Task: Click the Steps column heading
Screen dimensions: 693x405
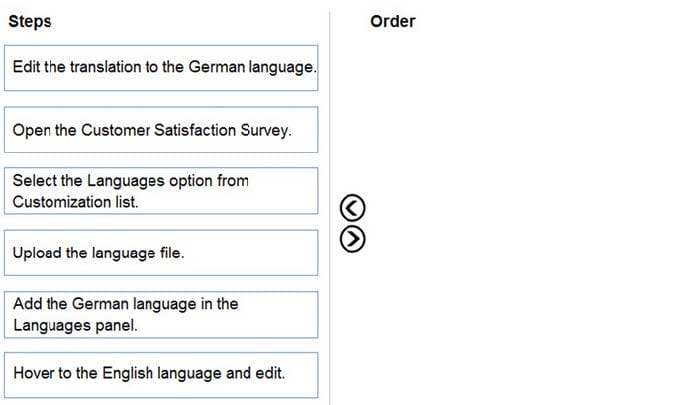Action: (30, 21)
